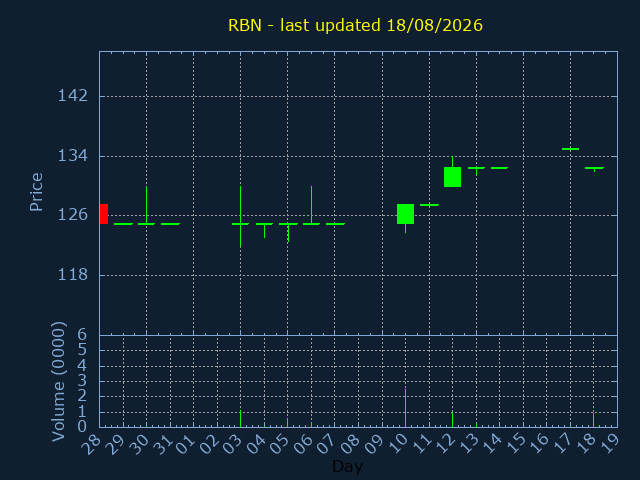The image size is (640, 480).
Task: Click the 126 price axis label
Action: click(x=73, y=215)
